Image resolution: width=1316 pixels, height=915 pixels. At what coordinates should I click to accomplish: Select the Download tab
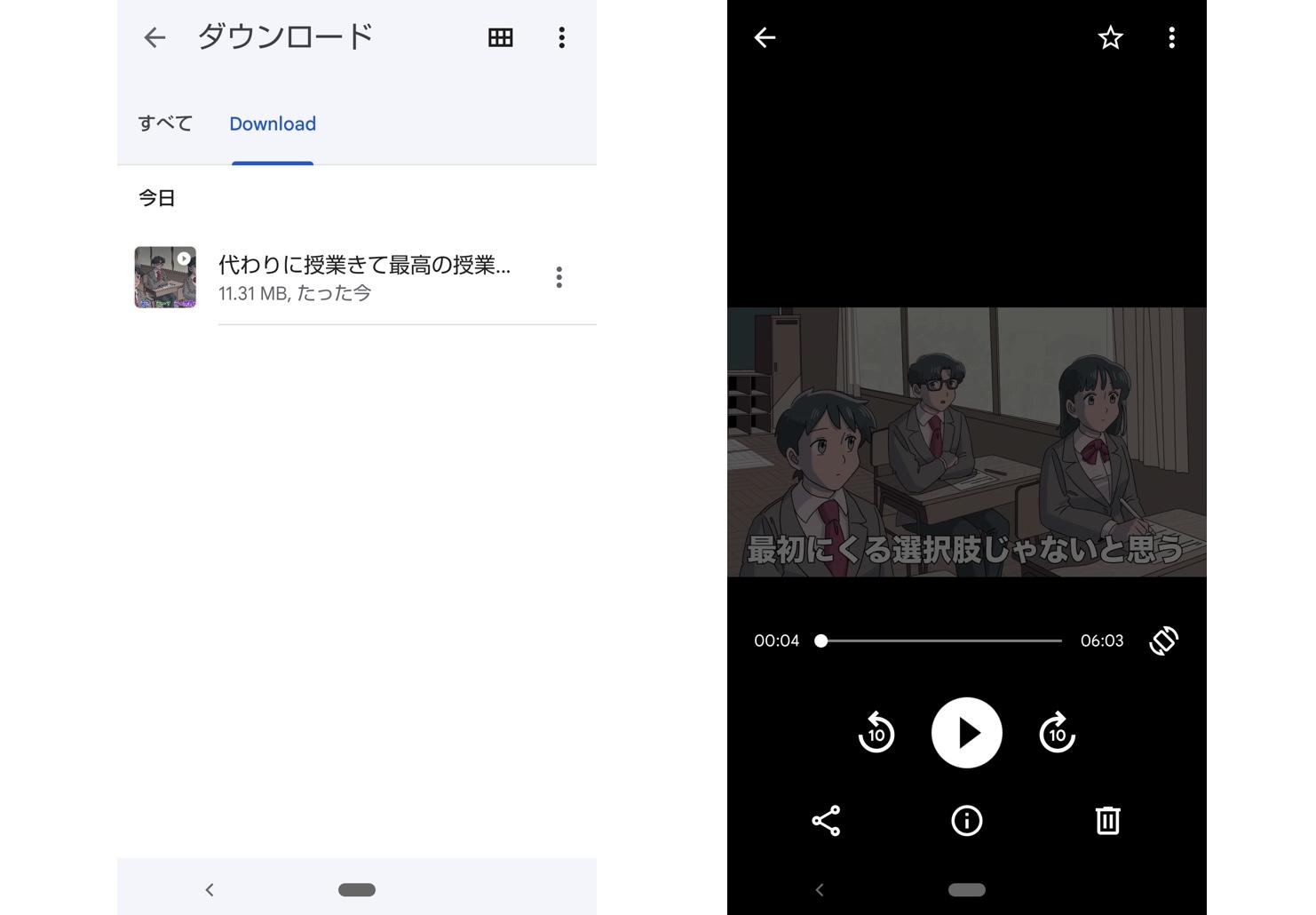[x=273, y=123]
